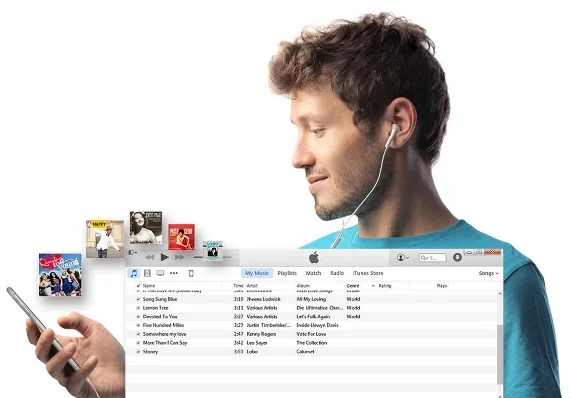Toggle the Genre column sort arrow
Viewport: 572px width, 398px height.
coord(373,286)
